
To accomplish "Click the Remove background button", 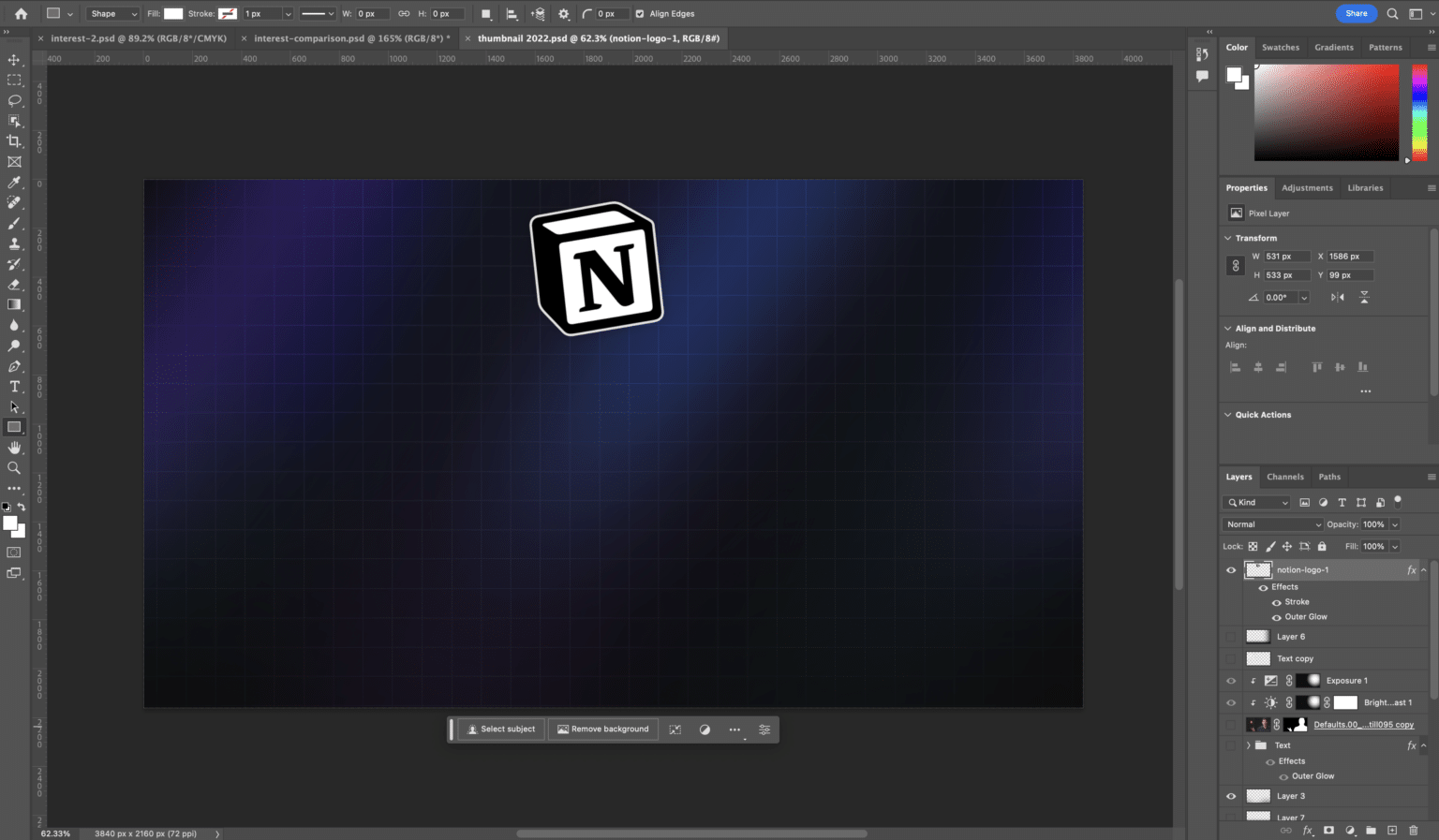I will coord(603,729).
